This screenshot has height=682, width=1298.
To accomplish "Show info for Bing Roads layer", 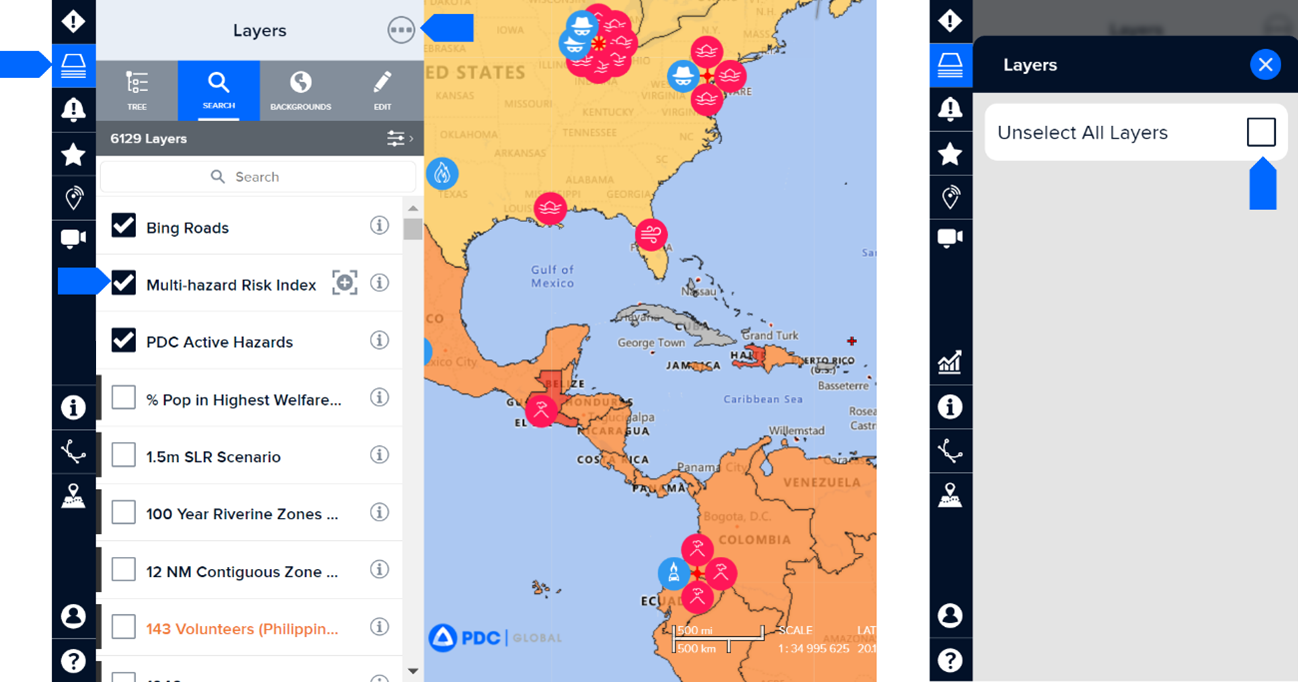I will [379, 225].
